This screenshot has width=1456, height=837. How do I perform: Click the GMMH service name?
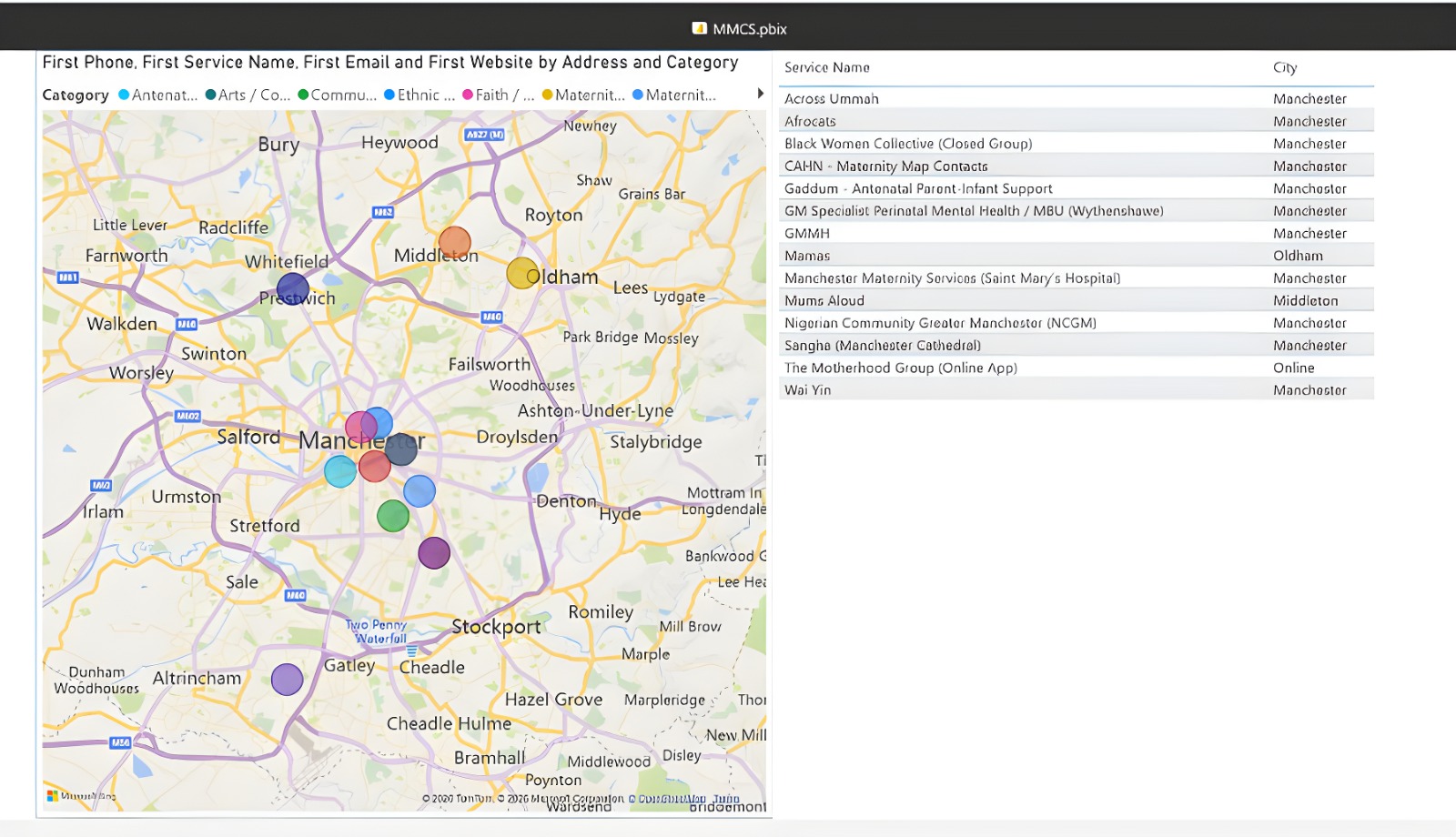807,233
